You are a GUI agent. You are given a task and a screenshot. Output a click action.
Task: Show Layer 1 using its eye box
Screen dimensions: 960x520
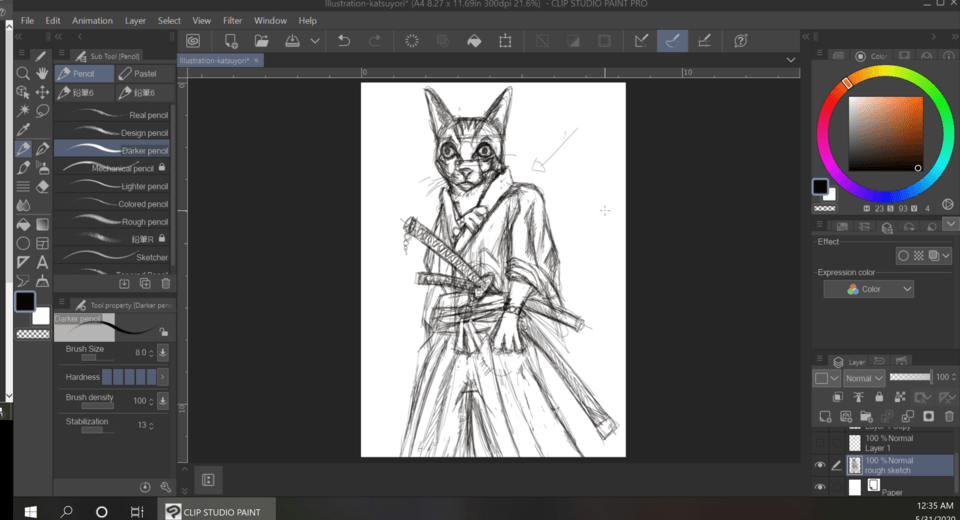820,442
